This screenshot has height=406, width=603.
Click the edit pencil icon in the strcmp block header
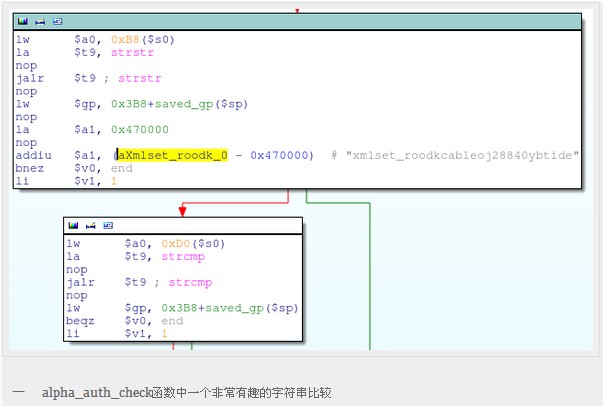tap(90, 226)
